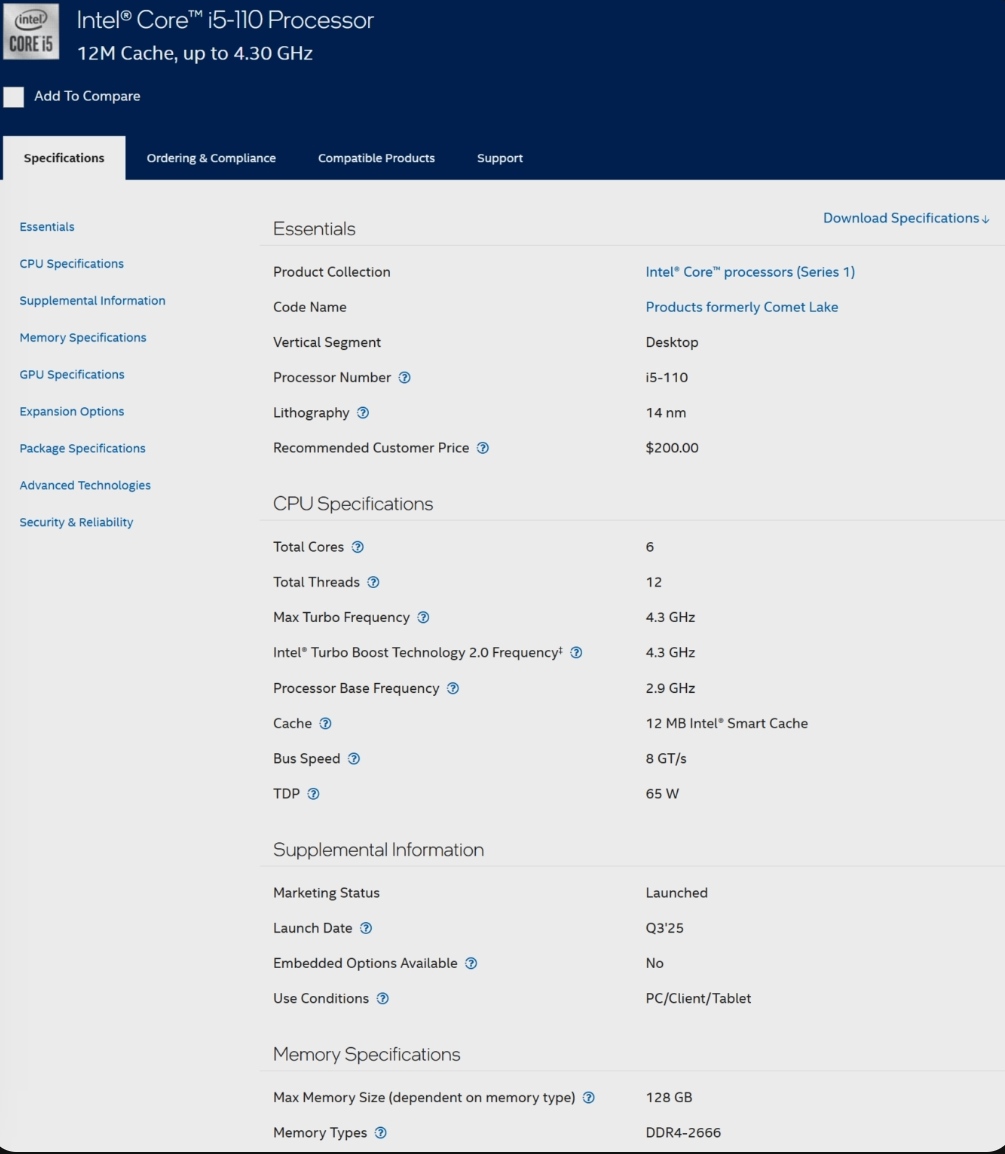The image size is (1005, 1154).
Task: Click the Memory Specifications section heading
Action: pos(366,1055)
